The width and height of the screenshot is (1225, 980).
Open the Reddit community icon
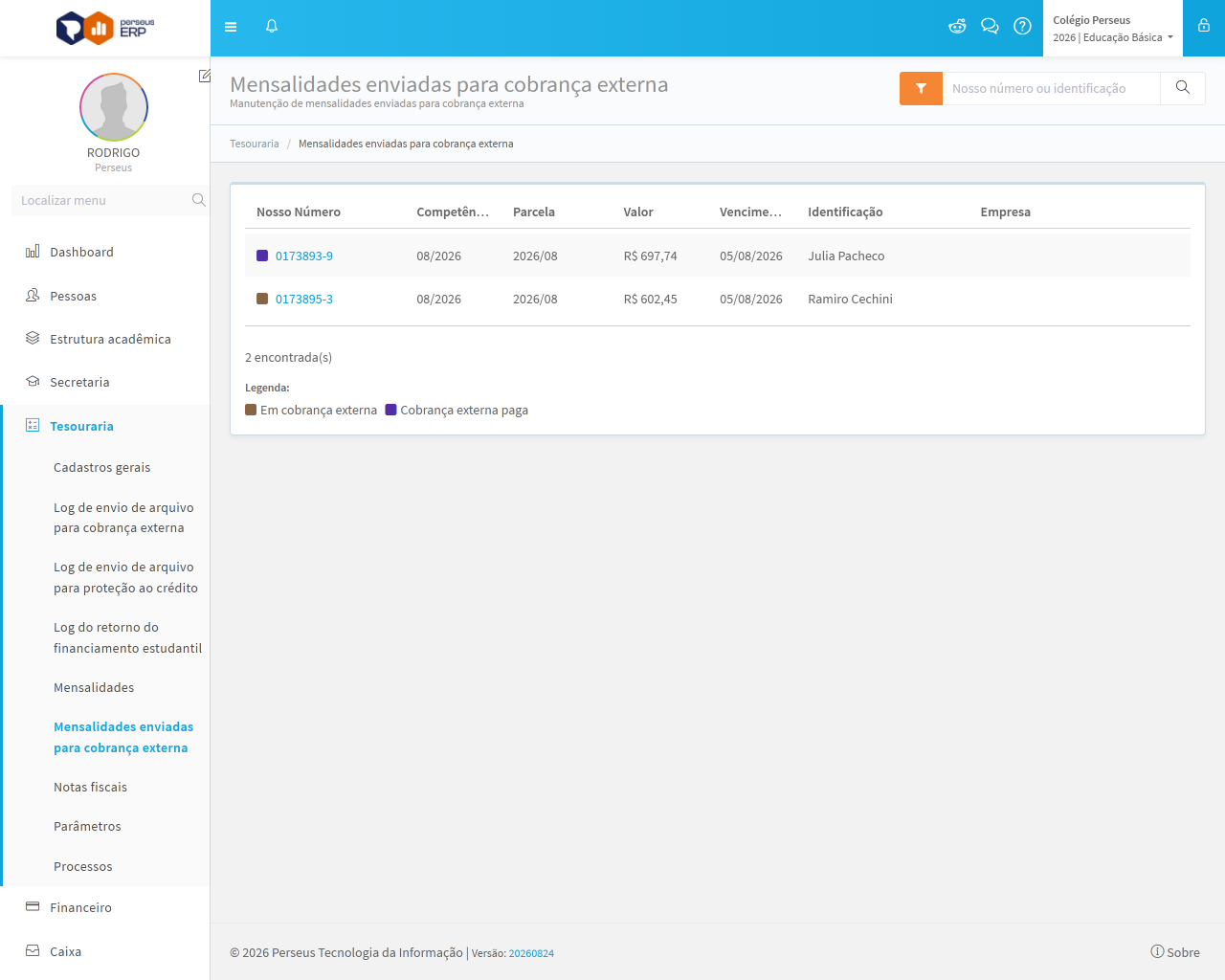957,27
